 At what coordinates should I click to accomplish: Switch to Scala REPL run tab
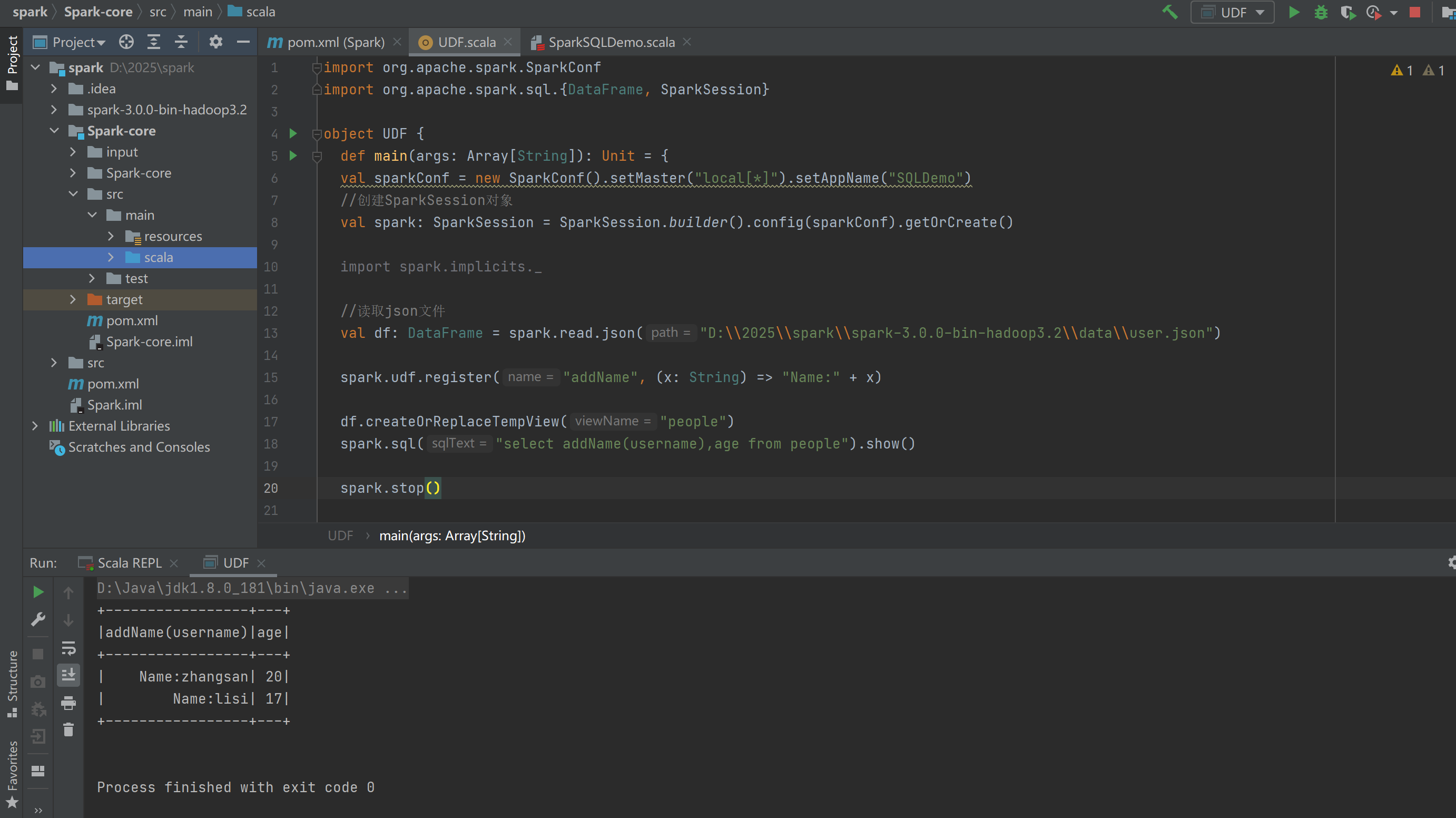(x=129, y=563)
